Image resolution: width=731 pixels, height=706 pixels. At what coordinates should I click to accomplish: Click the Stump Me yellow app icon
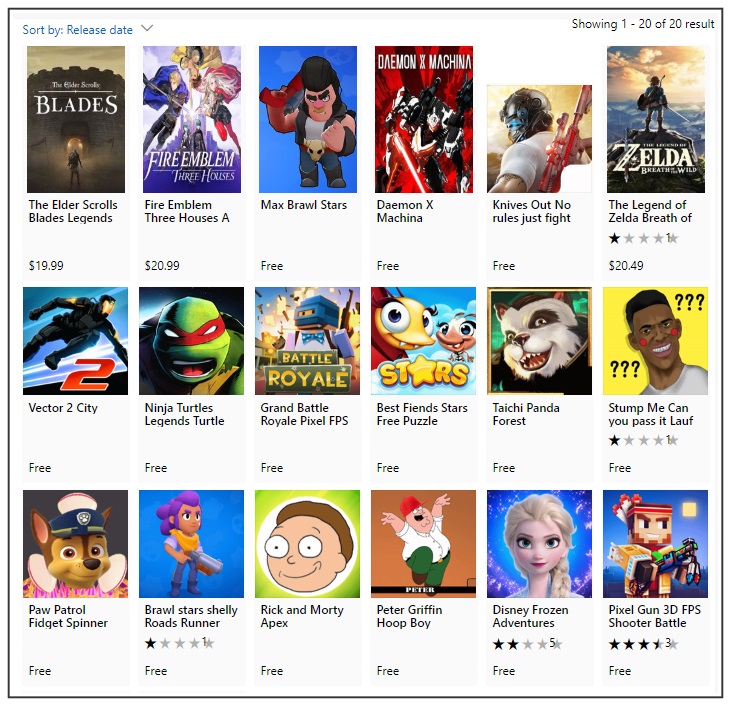(x=655, y=341)
